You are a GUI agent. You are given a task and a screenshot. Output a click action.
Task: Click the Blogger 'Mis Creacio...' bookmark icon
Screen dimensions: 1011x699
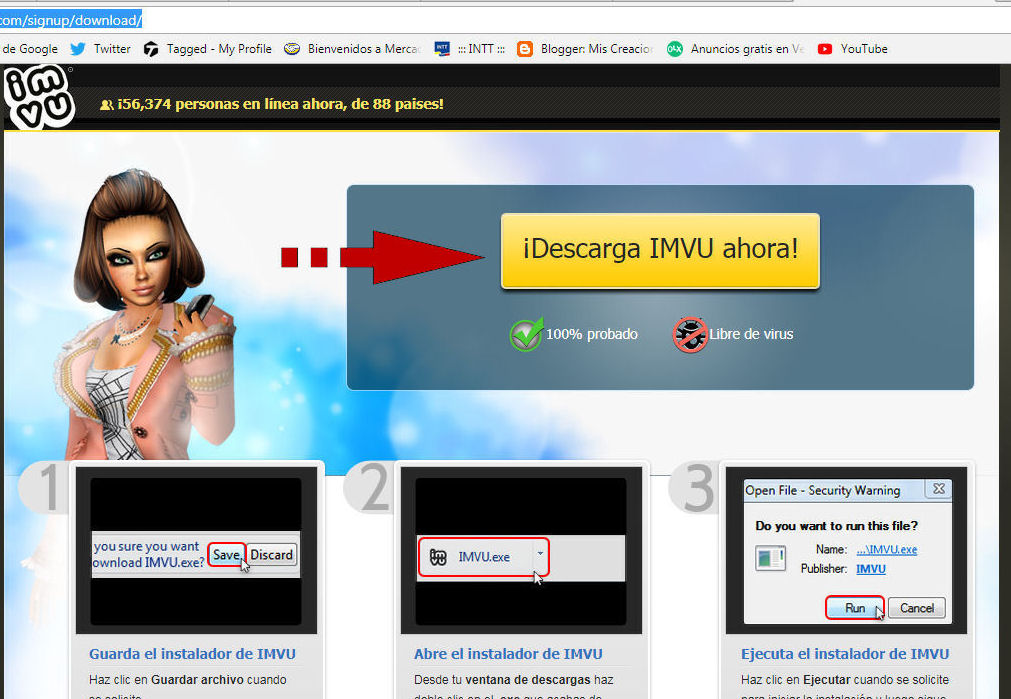(524, 48)
